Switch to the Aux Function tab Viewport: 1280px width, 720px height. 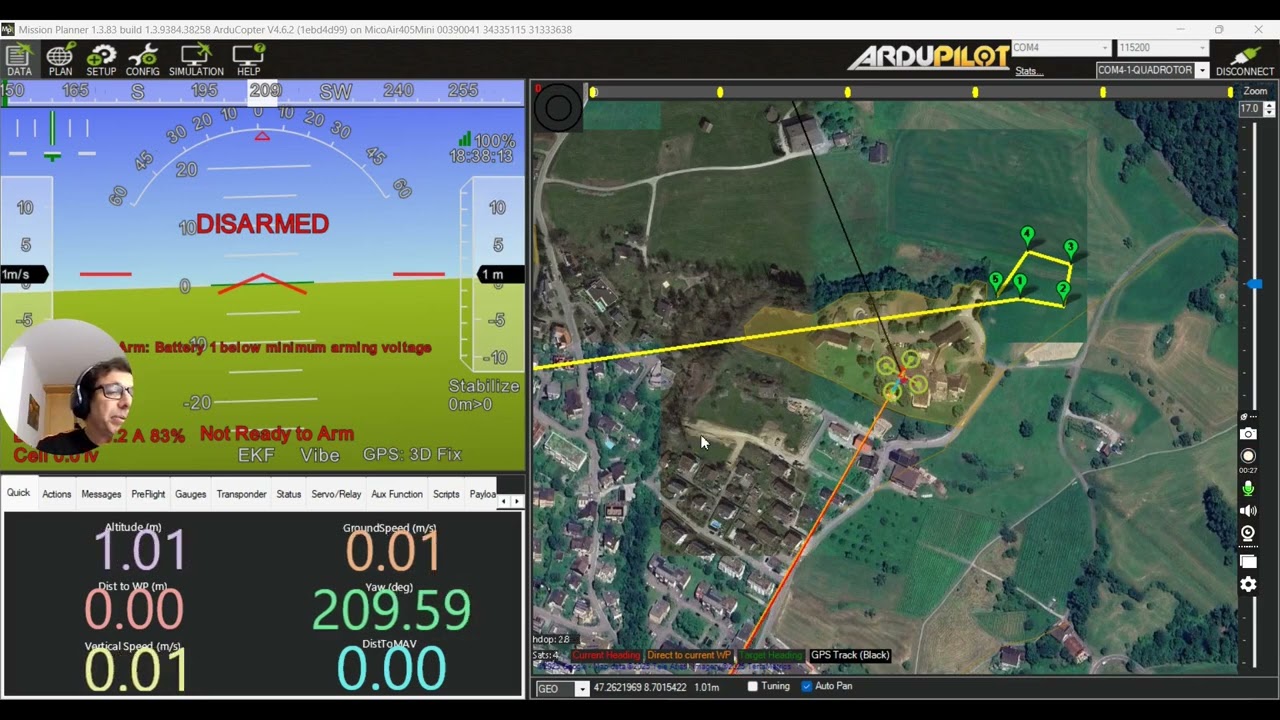[x=397, y=494]
